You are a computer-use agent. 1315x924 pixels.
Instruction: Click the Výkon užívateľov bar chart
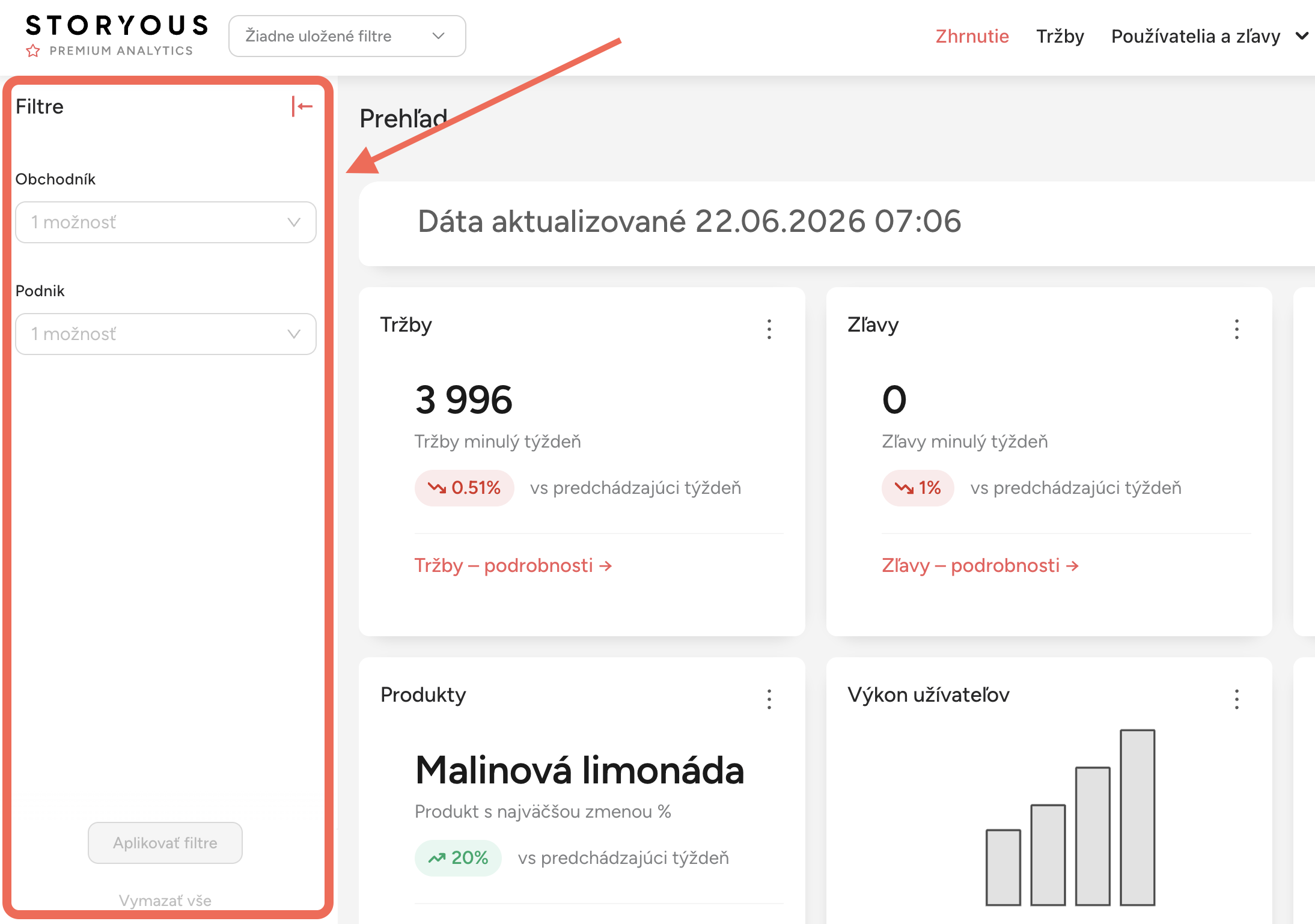coord(1070,817)
